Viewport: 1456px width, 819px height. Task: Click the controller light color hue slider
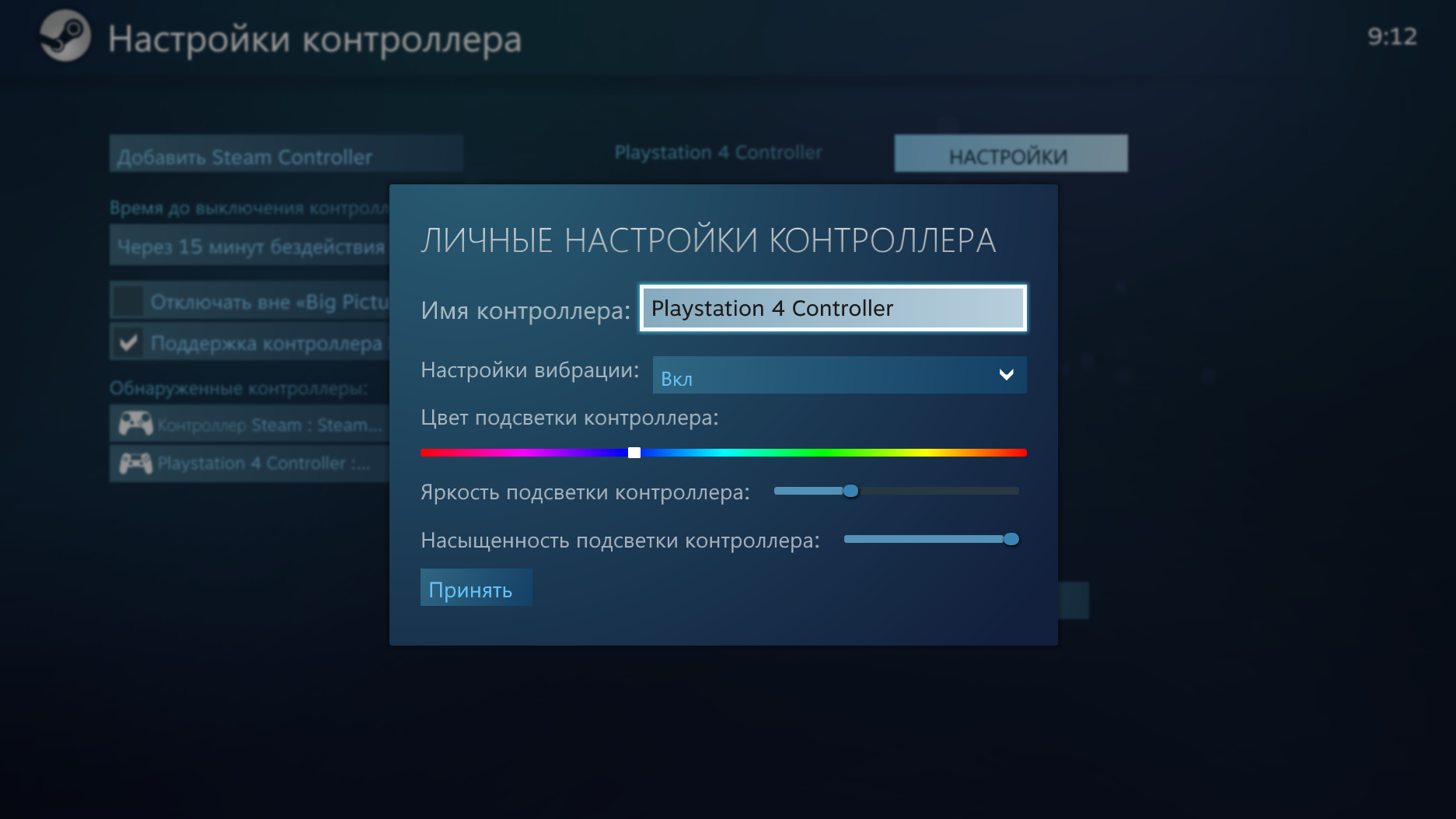point(724,453)
